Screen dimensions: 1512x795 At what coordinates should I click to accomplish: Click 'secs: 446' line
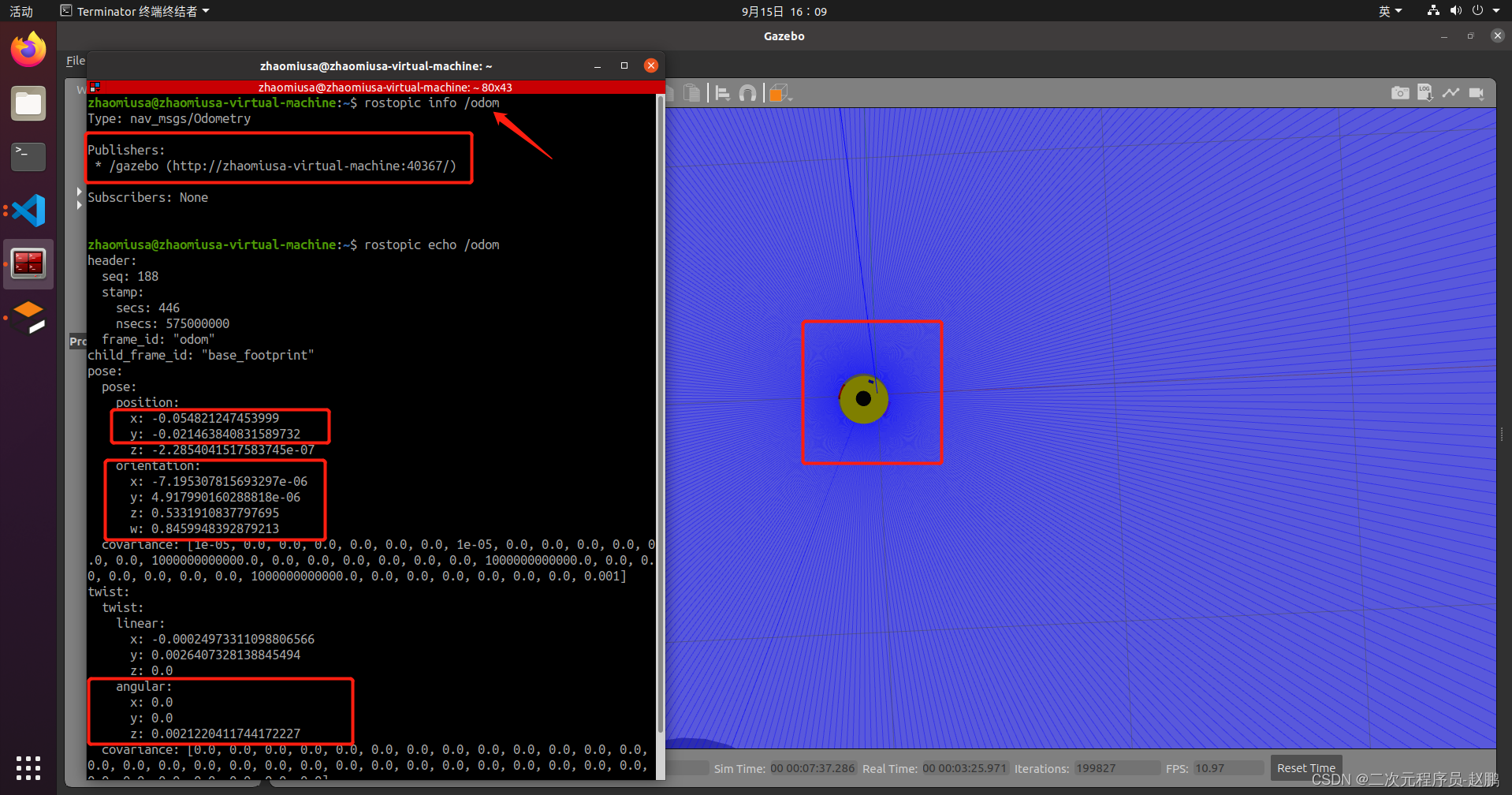148,308
